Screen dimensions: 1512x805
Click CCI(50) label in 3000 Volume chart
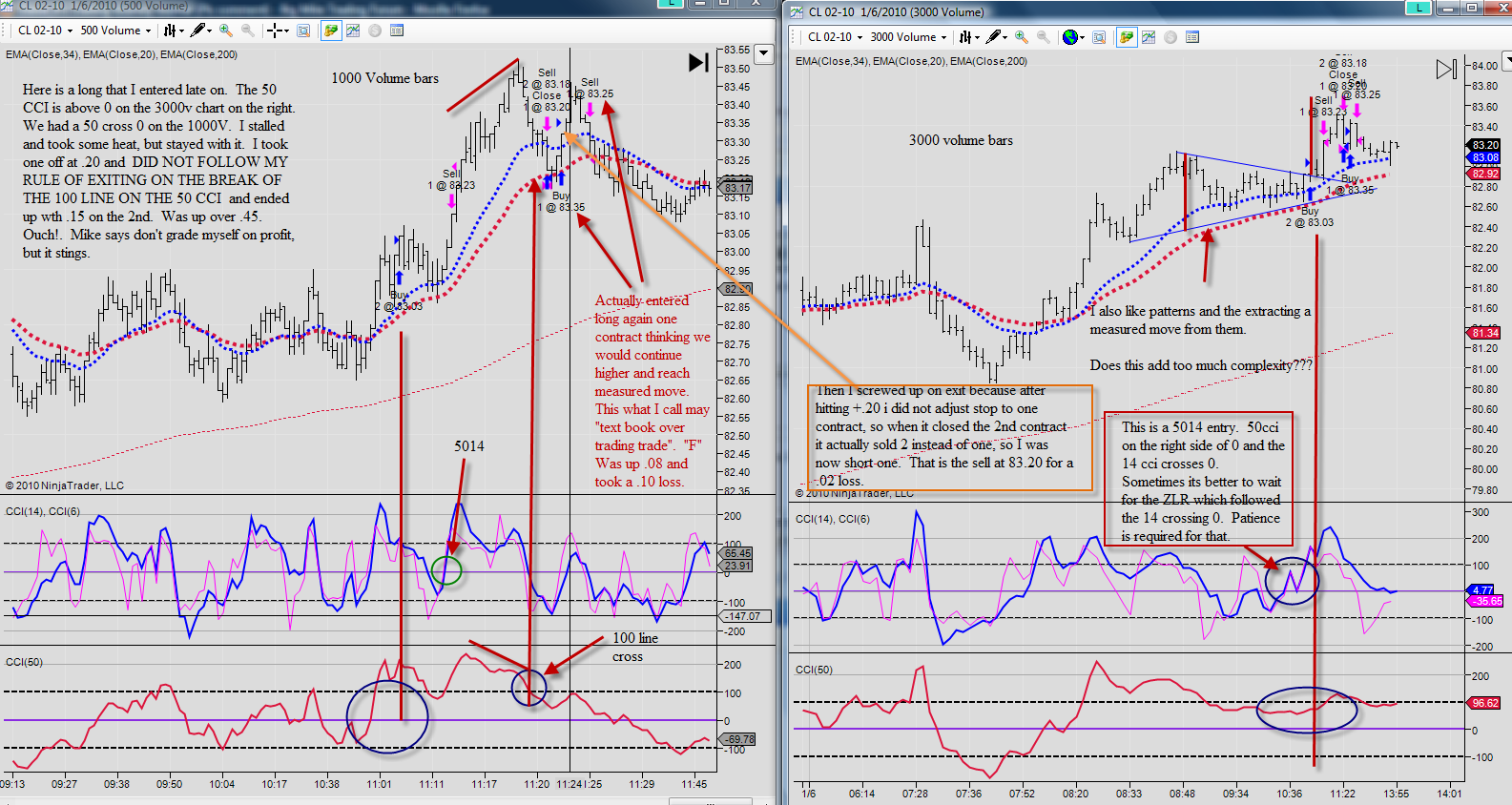click(814, 670)
